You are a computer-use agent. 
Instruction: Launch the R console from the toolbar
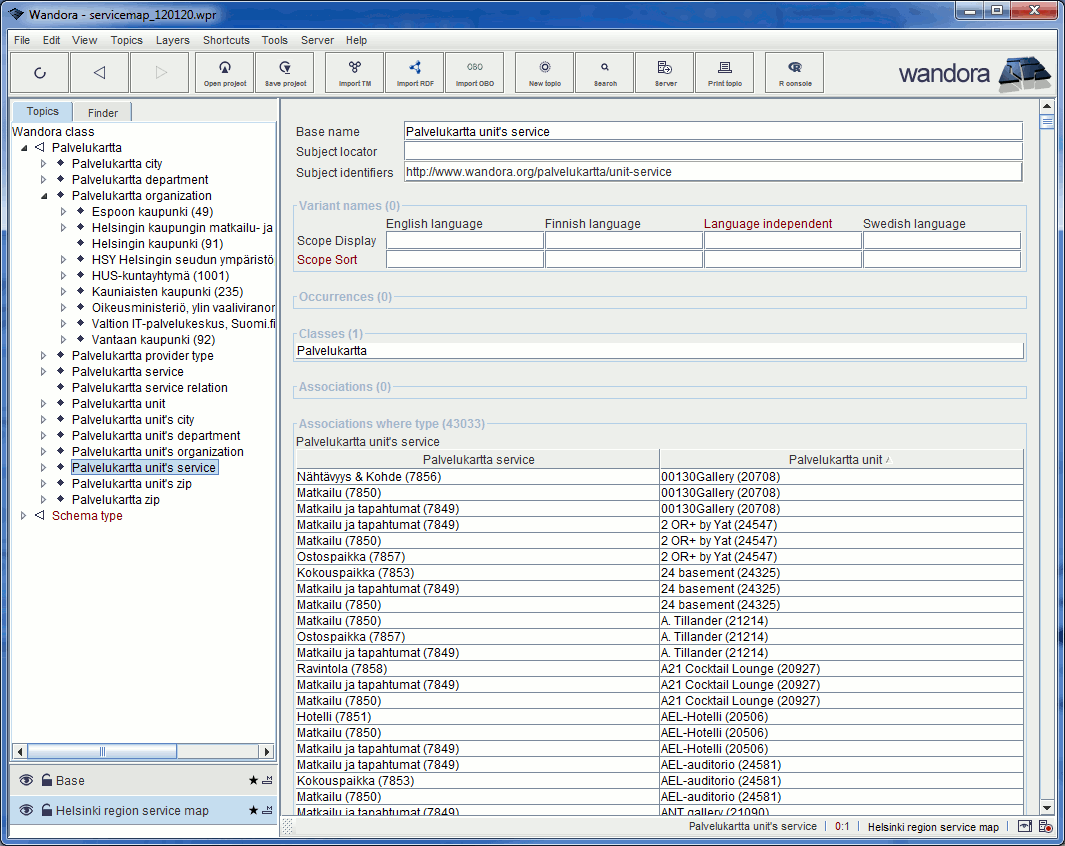(x=793, y=72)
